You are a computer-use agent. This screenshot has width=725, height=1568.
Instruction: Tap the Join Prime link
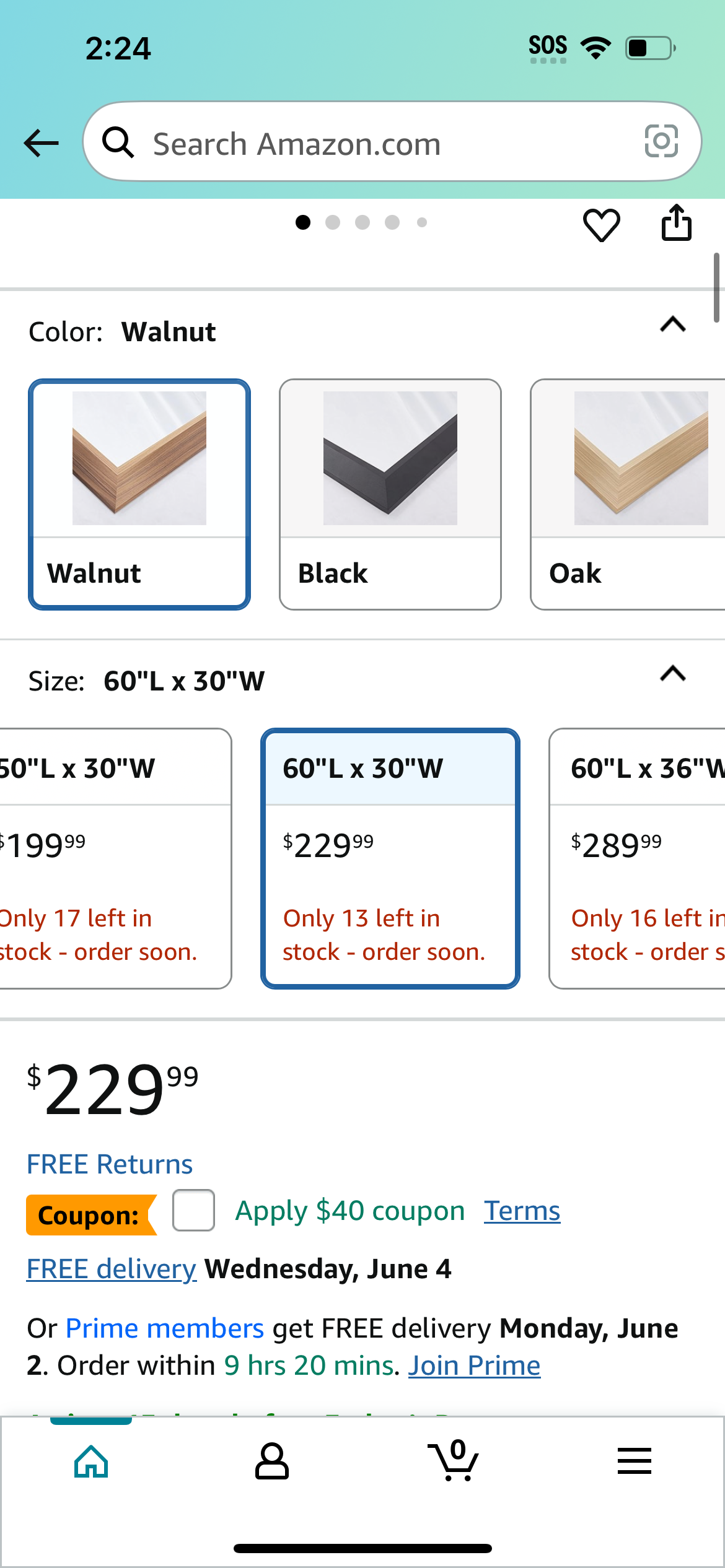pyautogui.click(x=474, y=1365)
